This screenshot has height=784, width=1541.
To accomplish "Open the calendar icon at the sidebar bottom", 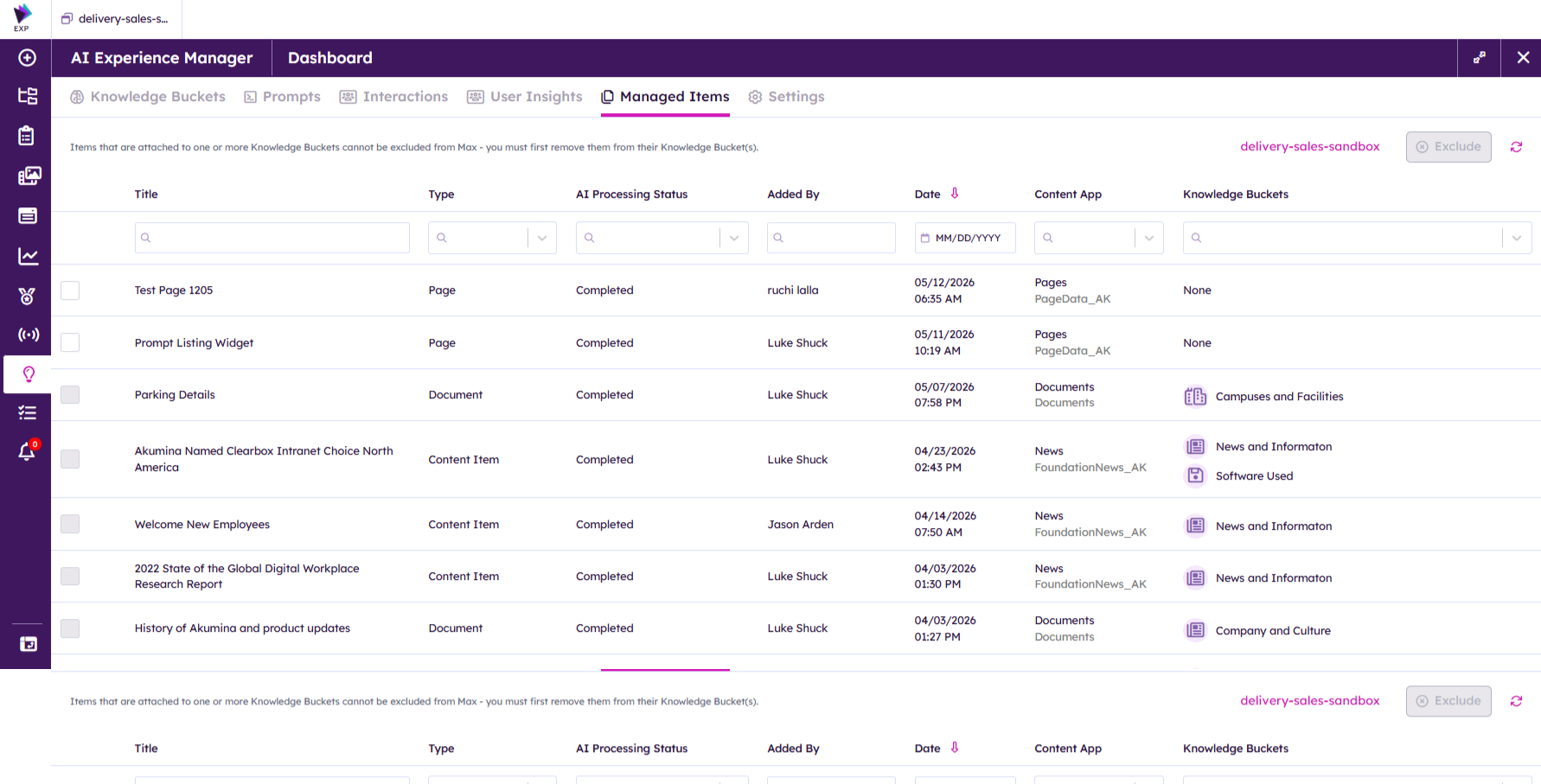I will point(28,644).
